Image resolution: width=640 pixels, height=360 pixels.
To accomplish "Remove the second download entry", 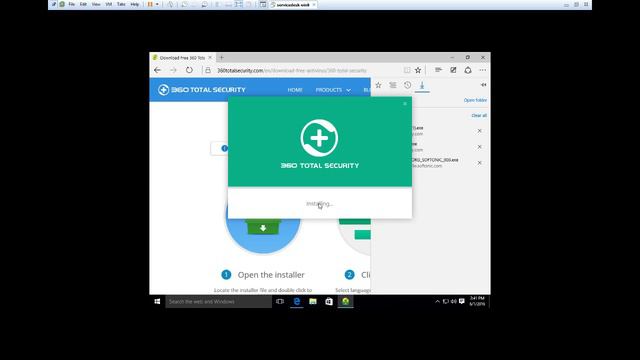I will coord(480,147).
